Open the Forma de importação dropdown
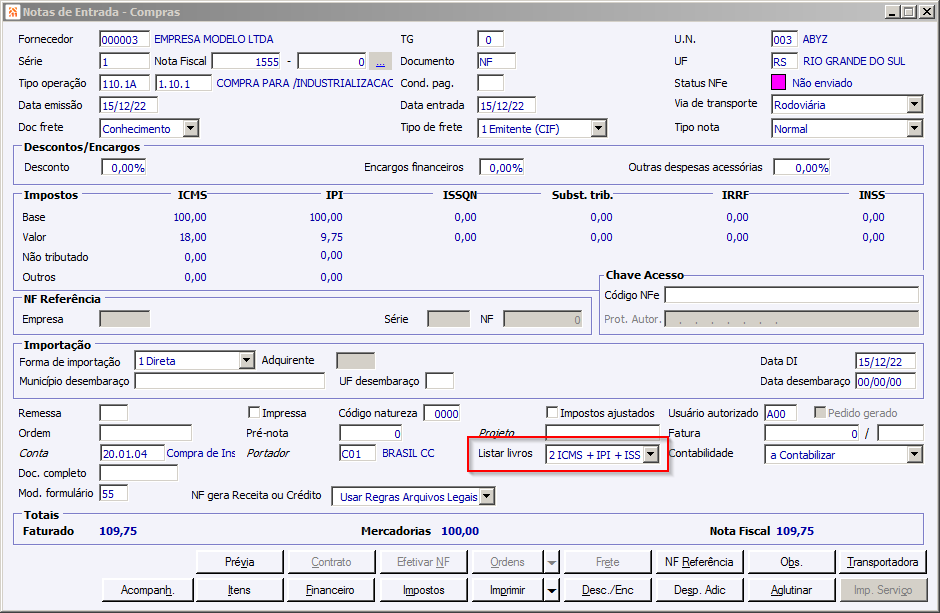 tap(246, 361)
